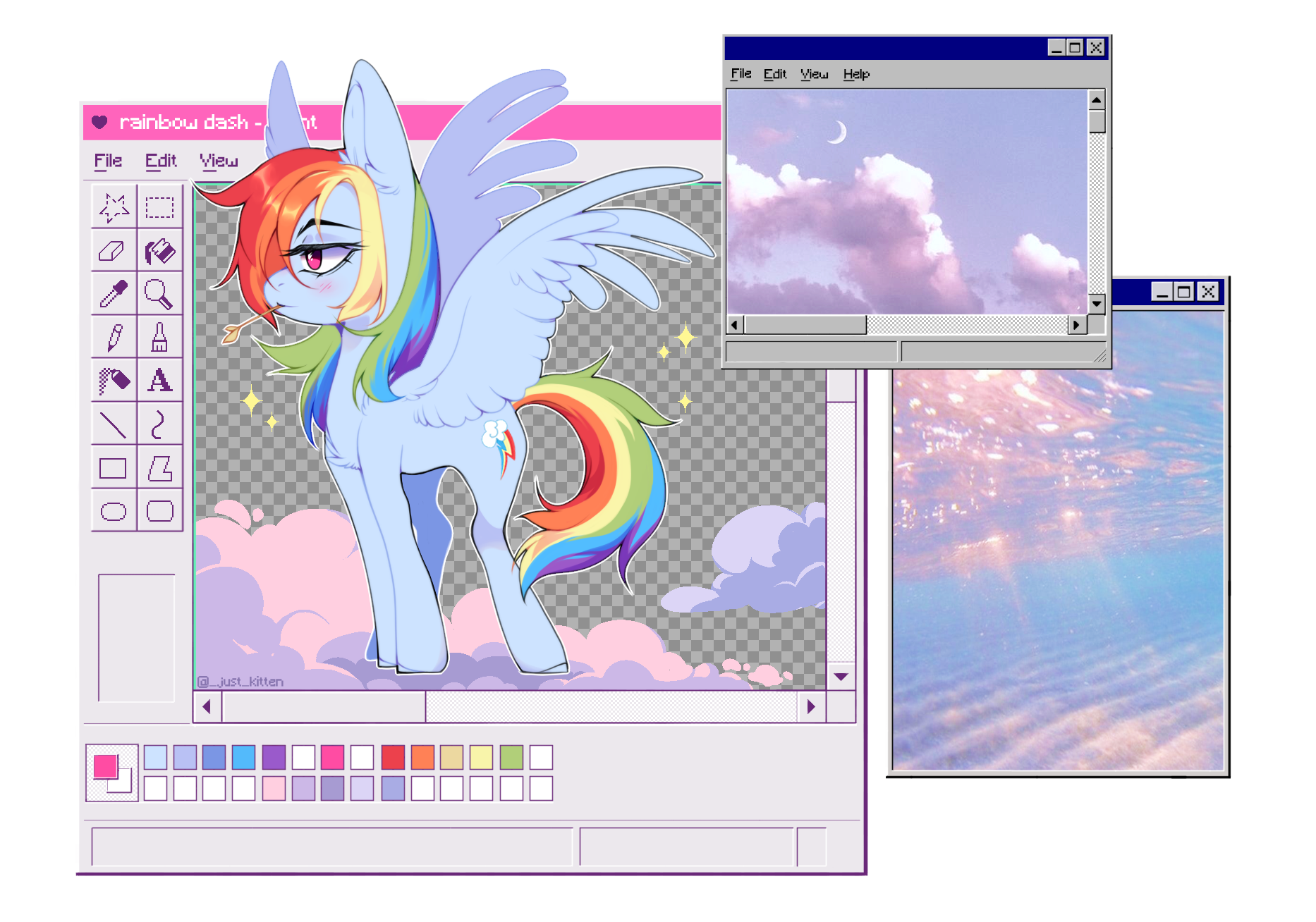Maximize the ocean water window
The width and height of the screenshot is (1316, 922).
click(x=1184, y=292)
